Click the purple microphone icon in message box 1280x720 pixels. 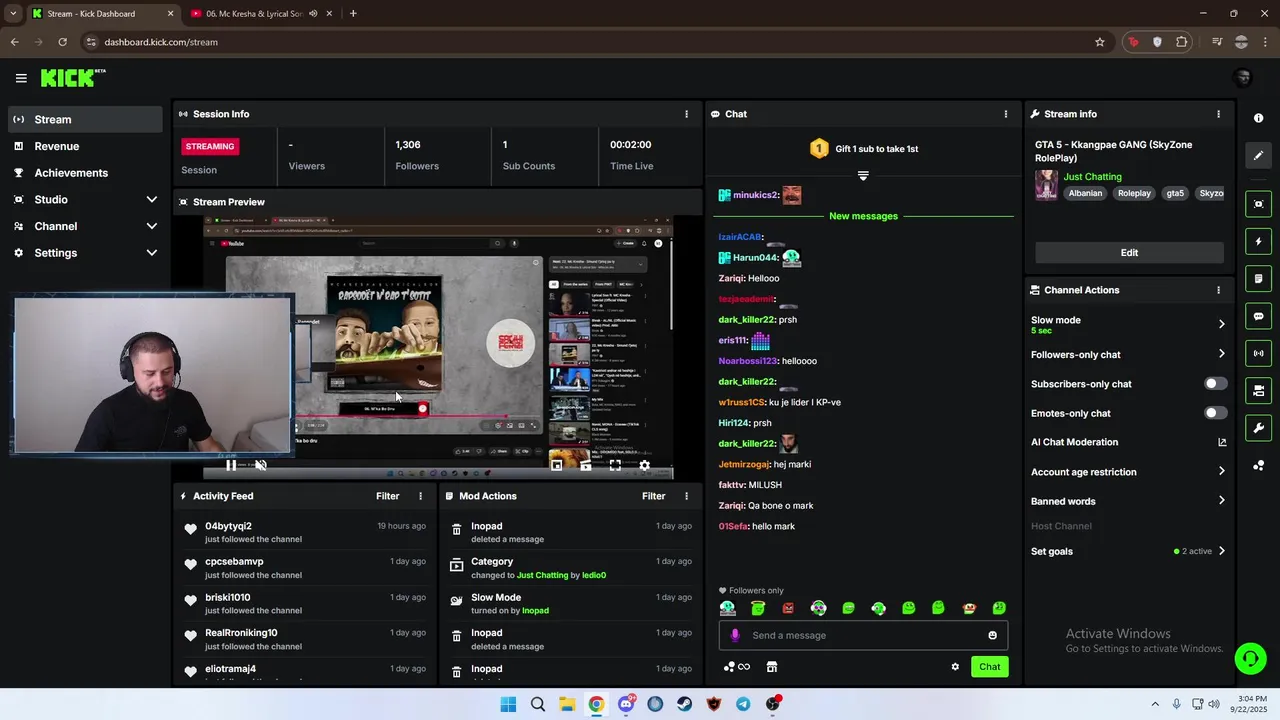pyautogui.click(x=735, y=635)
